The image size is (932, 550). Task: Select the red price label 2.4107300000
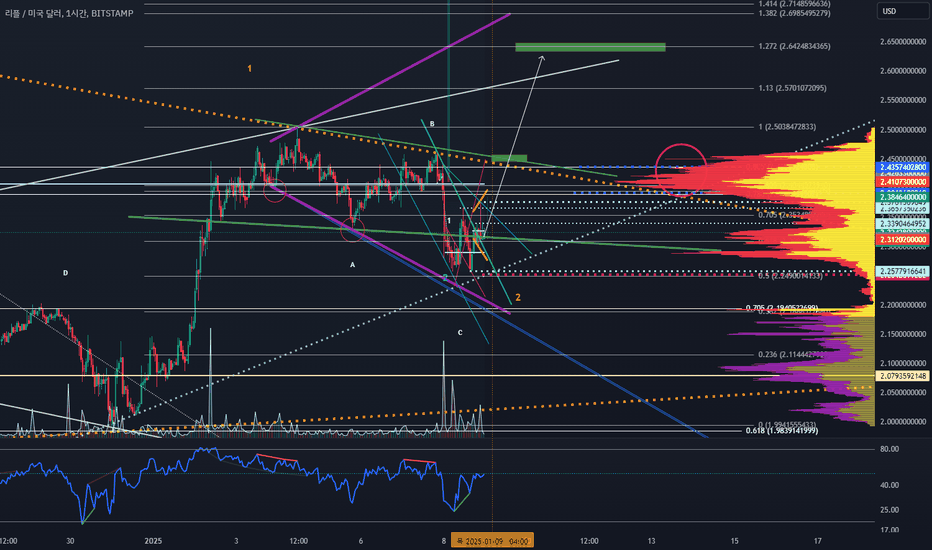pyautogui.click(x=903, y=182)
